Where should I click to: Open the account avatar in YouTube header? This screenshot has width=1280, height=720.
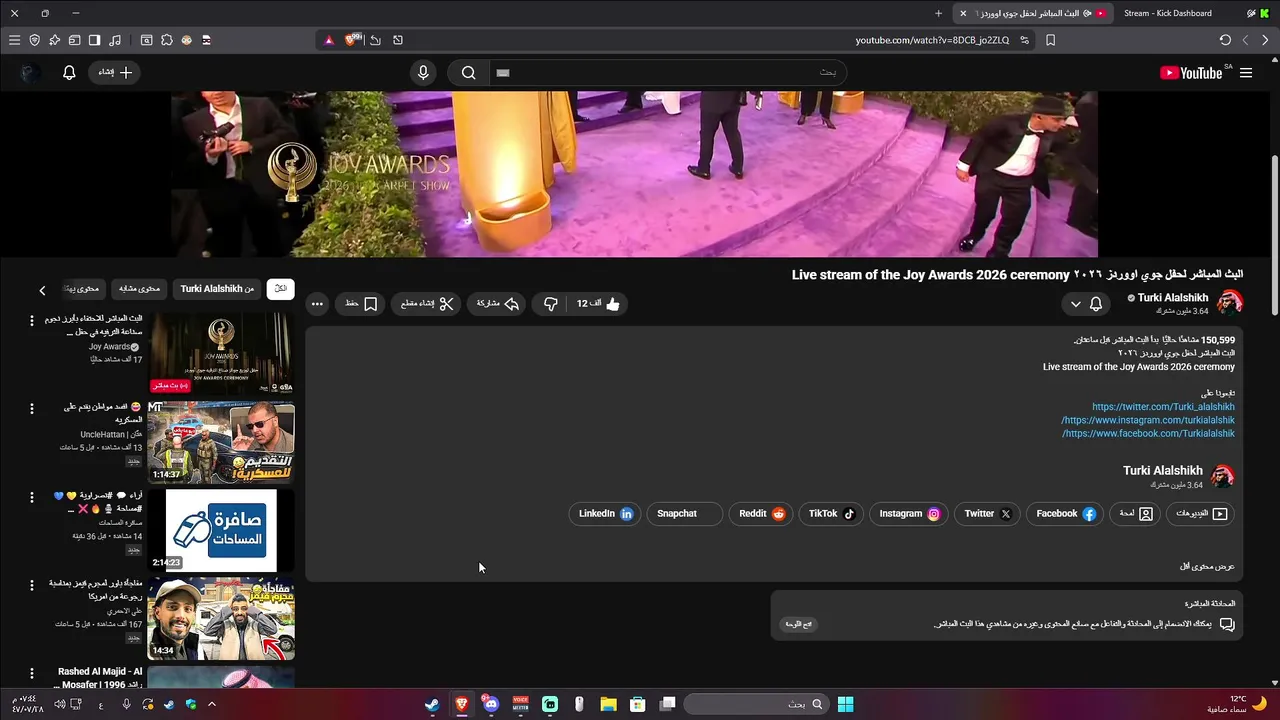[x=30, y=73]
